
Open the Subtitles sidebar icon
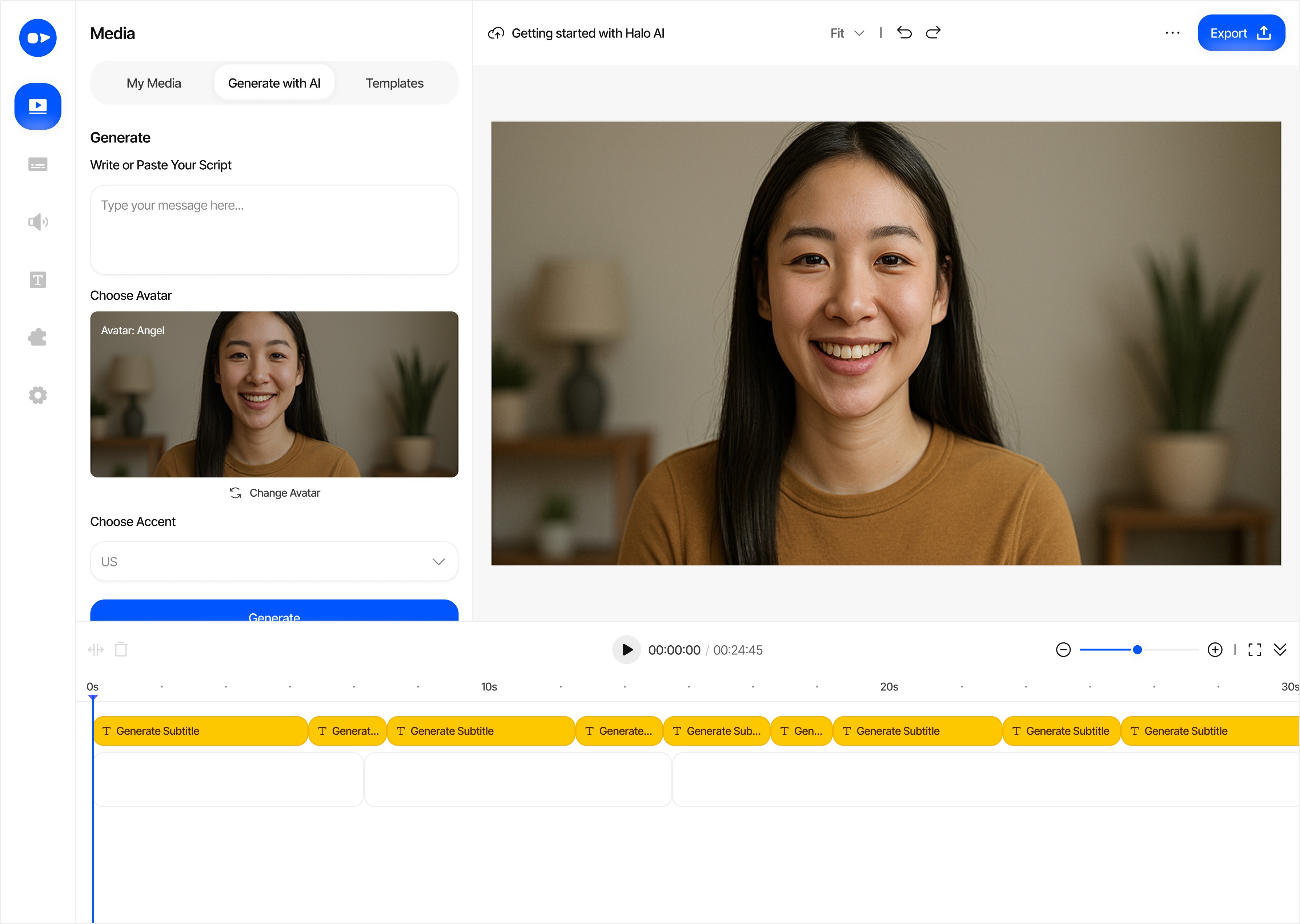click(x=37, y=165)
